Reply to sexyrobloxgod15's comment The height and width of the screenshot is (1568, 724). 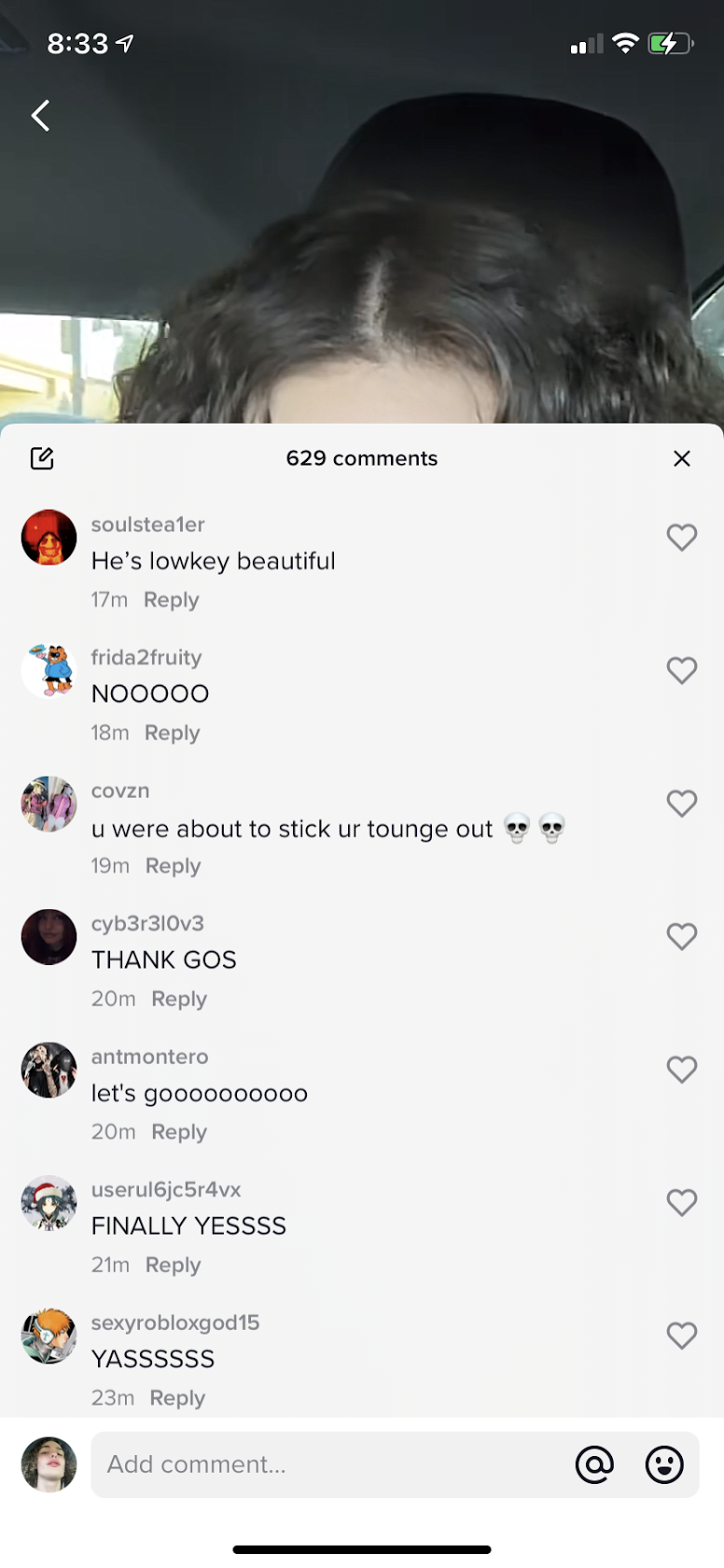tap(177, 1398)
